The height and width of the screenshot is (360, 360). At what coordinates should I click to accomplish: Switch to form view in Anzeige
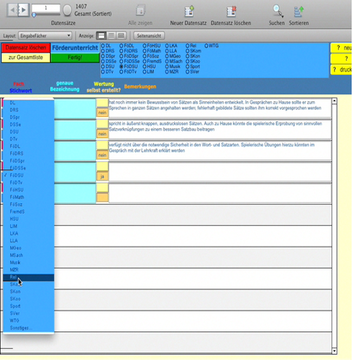click(101, 35)
